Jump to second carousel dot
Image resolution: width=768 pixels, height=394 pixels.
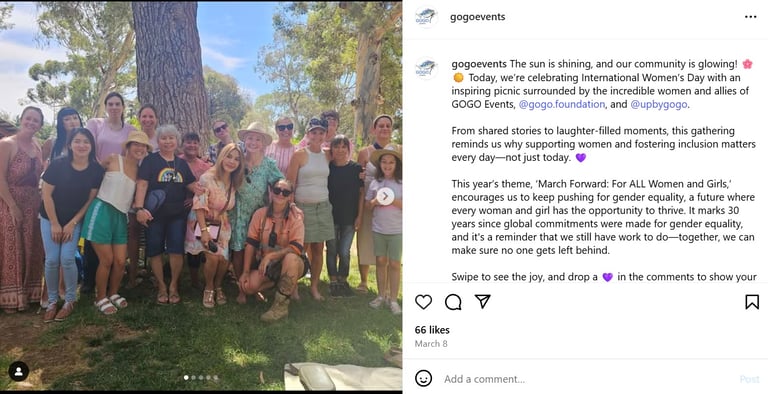(x=193, y=378)
